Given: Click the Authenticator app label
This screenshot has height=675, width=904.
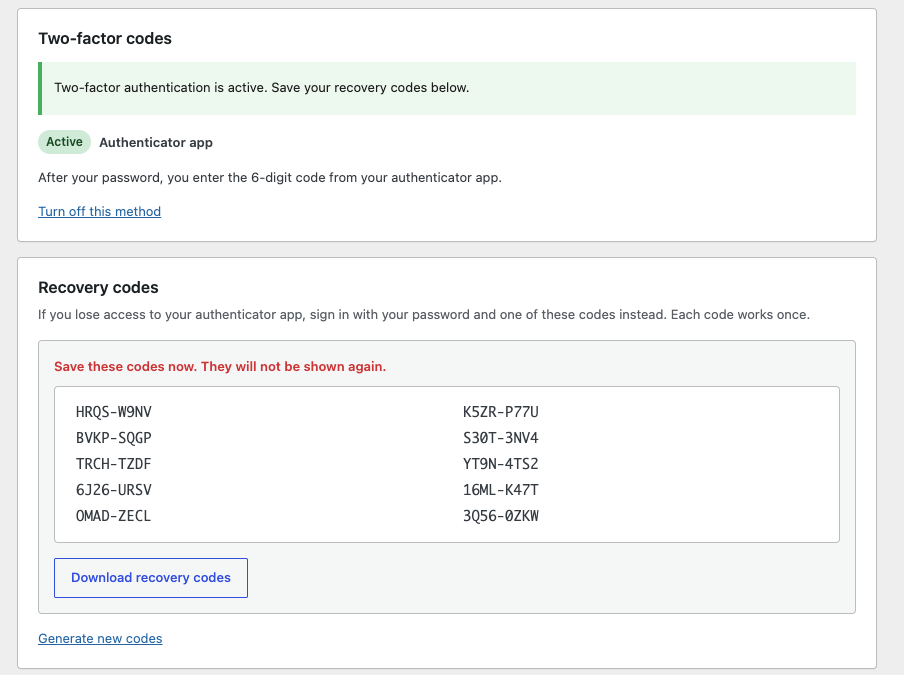Looking at the screenshot, I should click(x=156, y=142).
